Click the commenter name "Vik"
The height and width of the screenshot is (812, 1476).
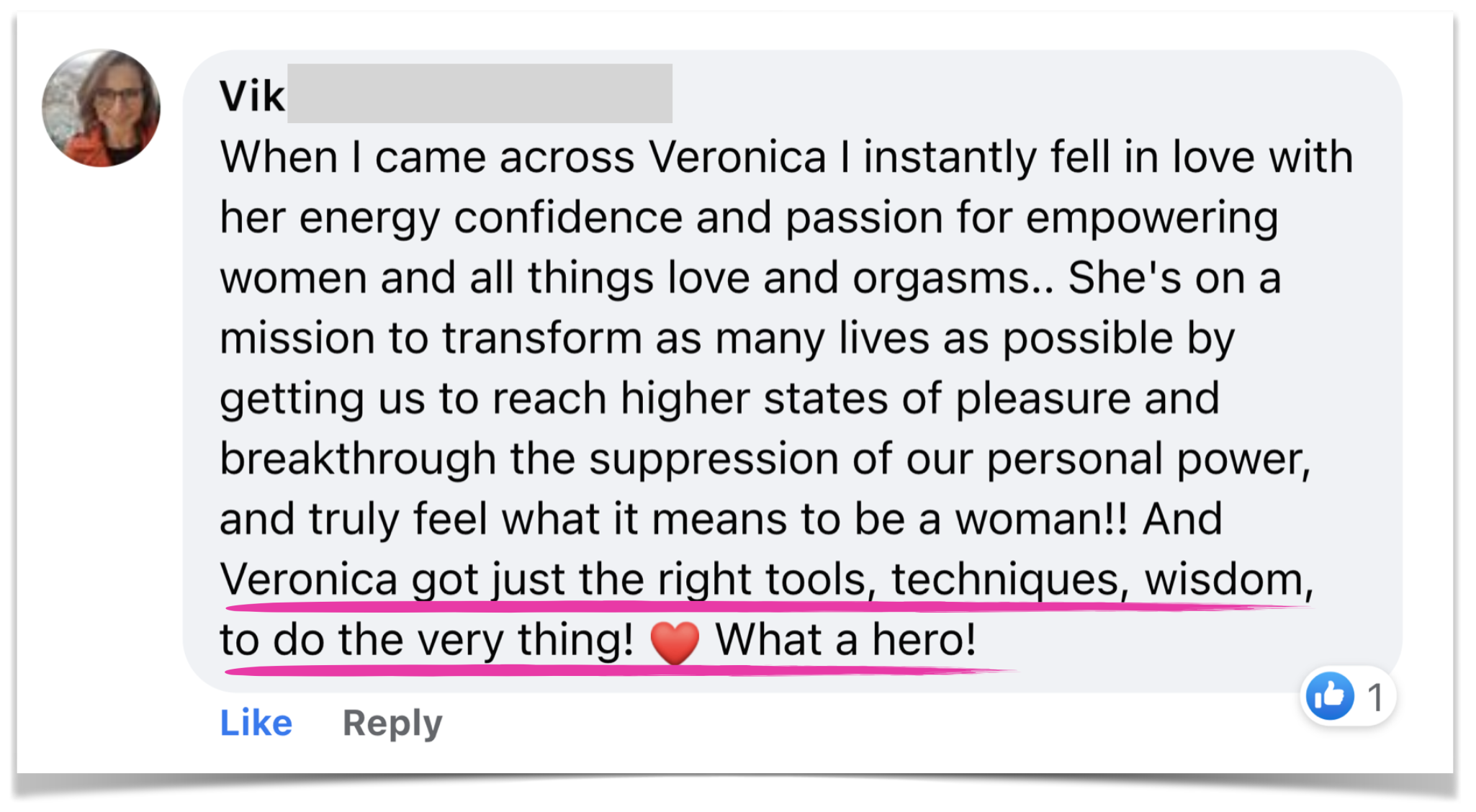[252, 96]
